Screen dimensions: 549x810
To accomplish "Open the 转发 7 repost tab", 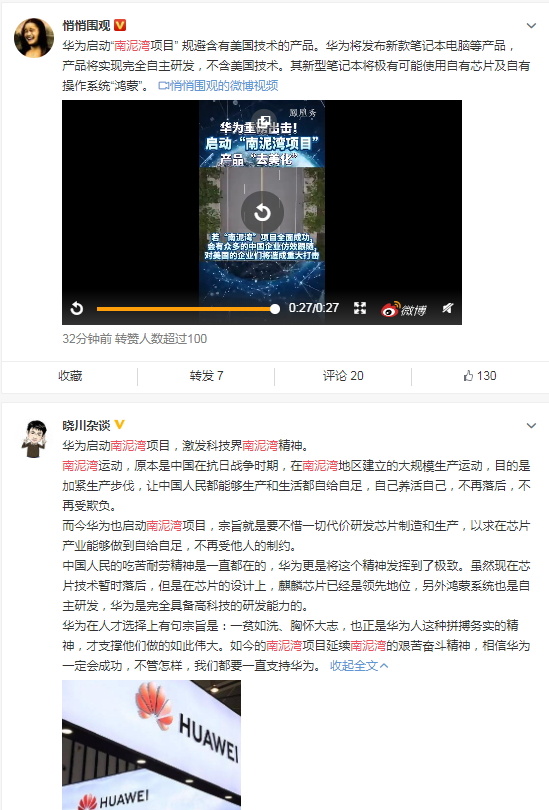I will click(x=206, y=376).
